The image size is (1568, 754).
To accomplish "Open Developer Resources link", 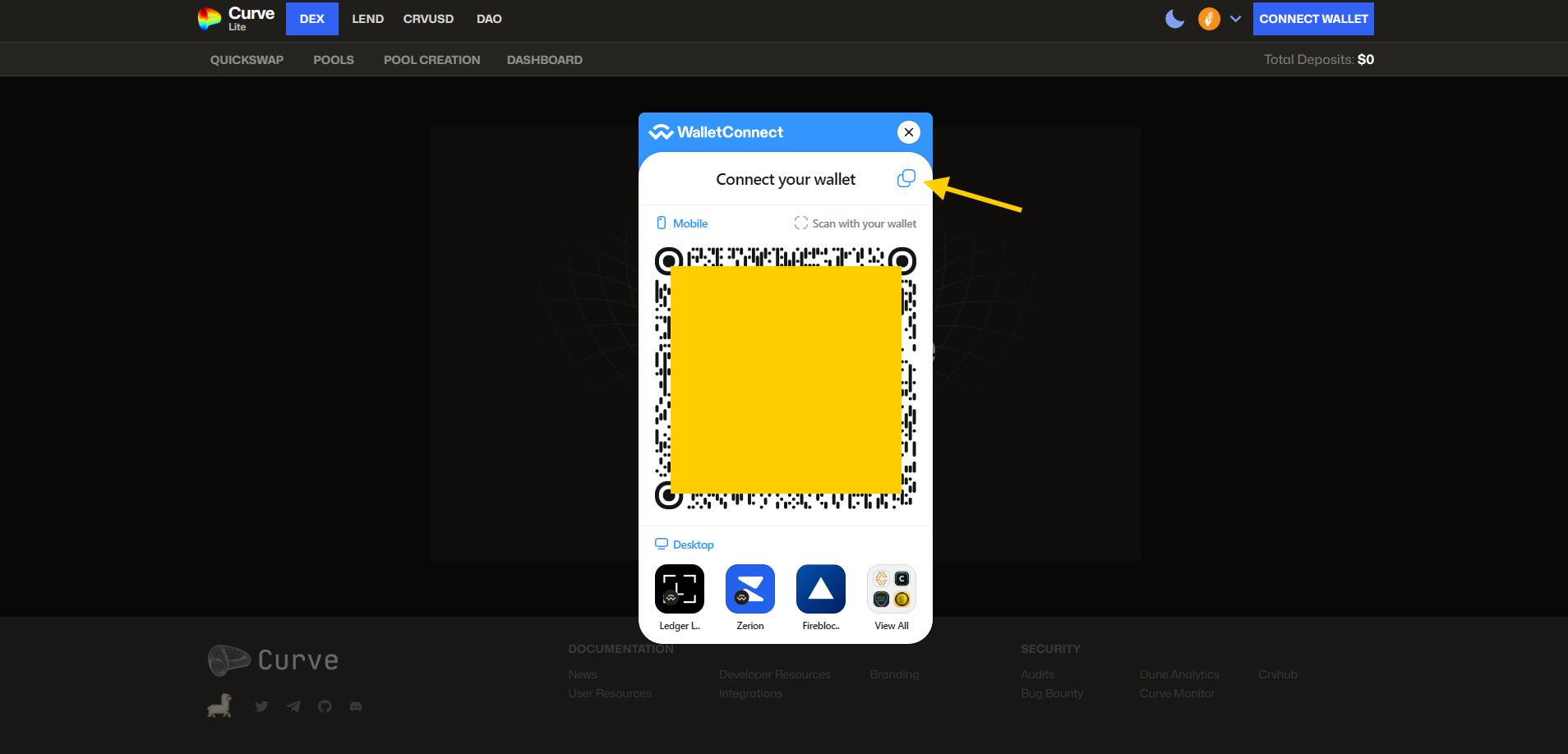I will pyautogui.click(x=775, y=674).
